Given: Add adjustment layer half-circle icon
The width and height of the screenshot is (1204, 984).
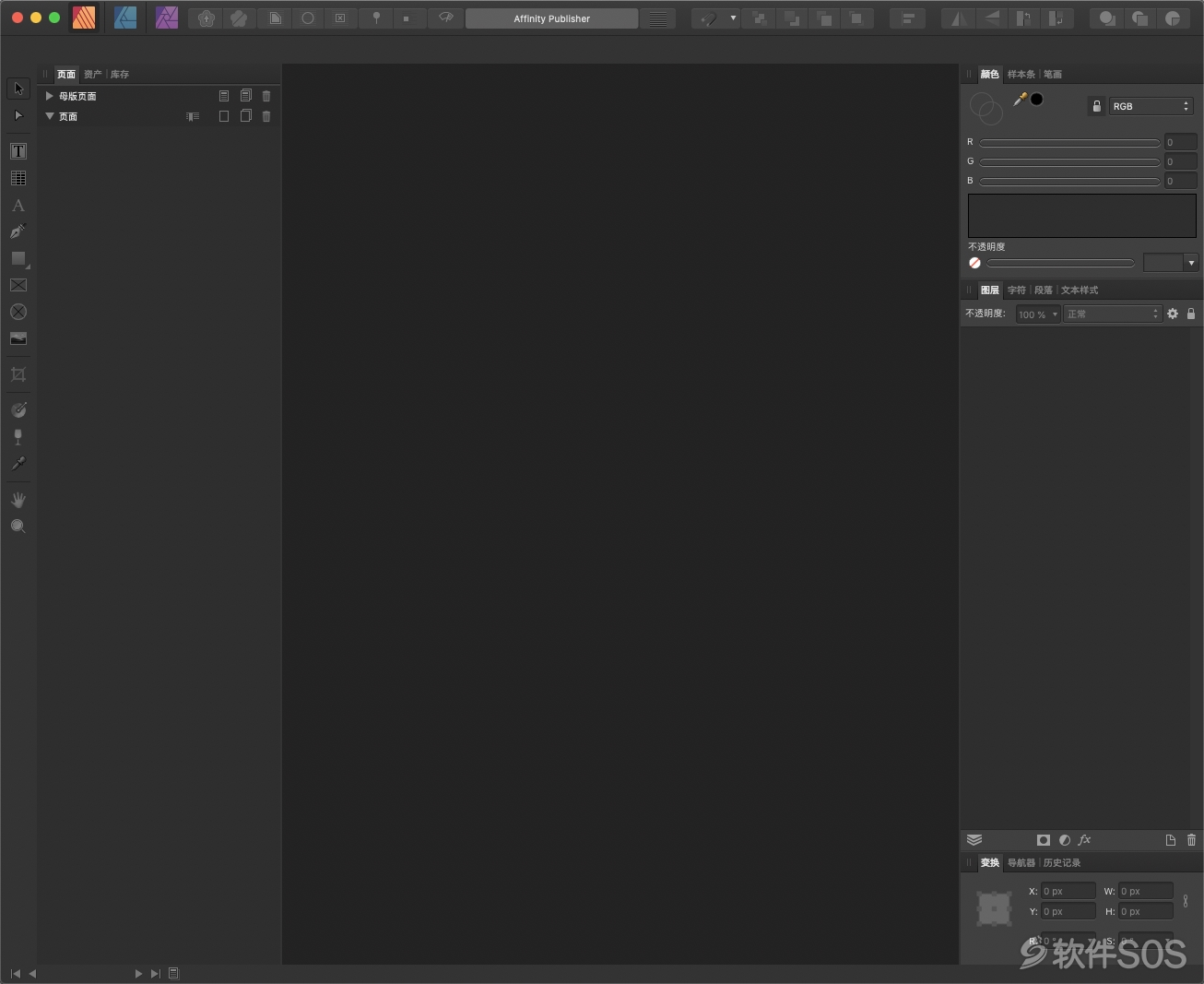Looking at the screenshot, I should [1065, 840].
